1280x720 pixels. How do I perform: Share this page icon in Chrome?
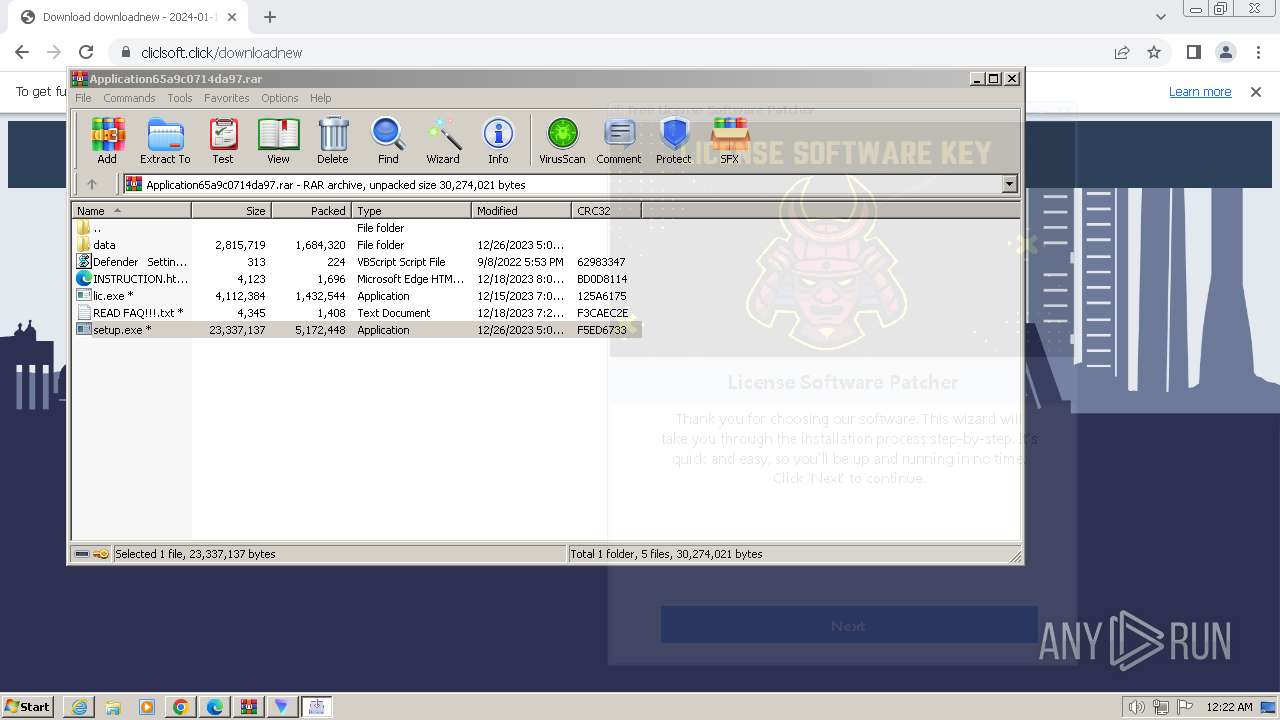pyautogui.click(x=1122, y=52)
